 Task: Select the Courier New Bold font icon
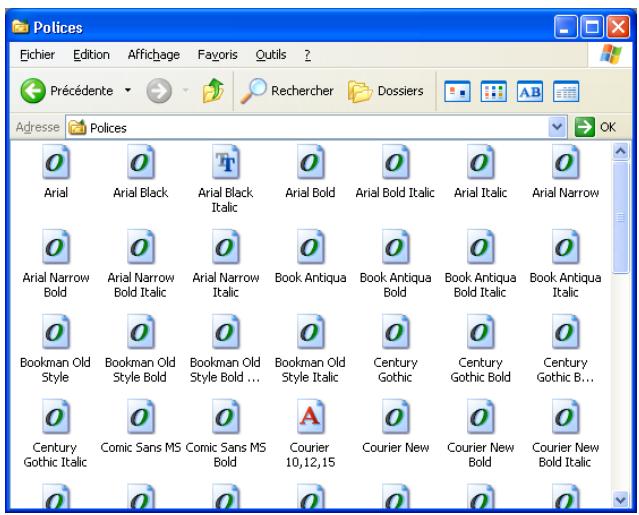pos(480,416)
